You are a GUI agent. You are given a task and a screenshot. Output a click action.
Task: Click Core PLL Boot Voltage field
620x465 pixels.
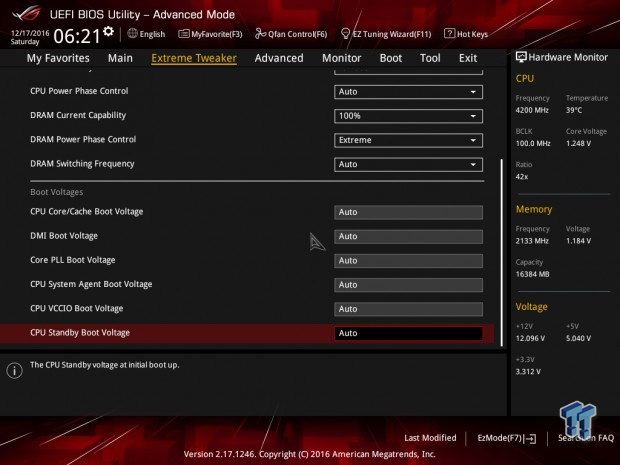[408, 261]
